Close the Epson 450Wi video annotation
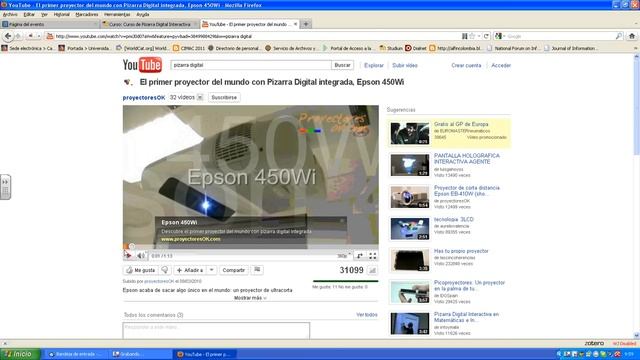 click(x=342, y=221)
